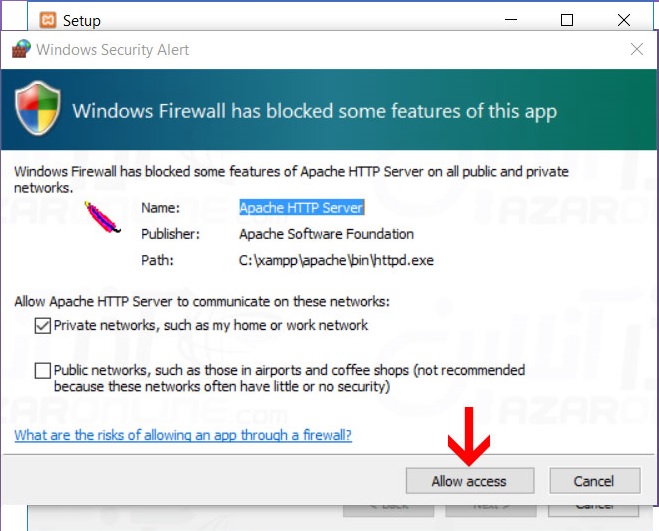Click the Setup window title text

pos(81,20)
